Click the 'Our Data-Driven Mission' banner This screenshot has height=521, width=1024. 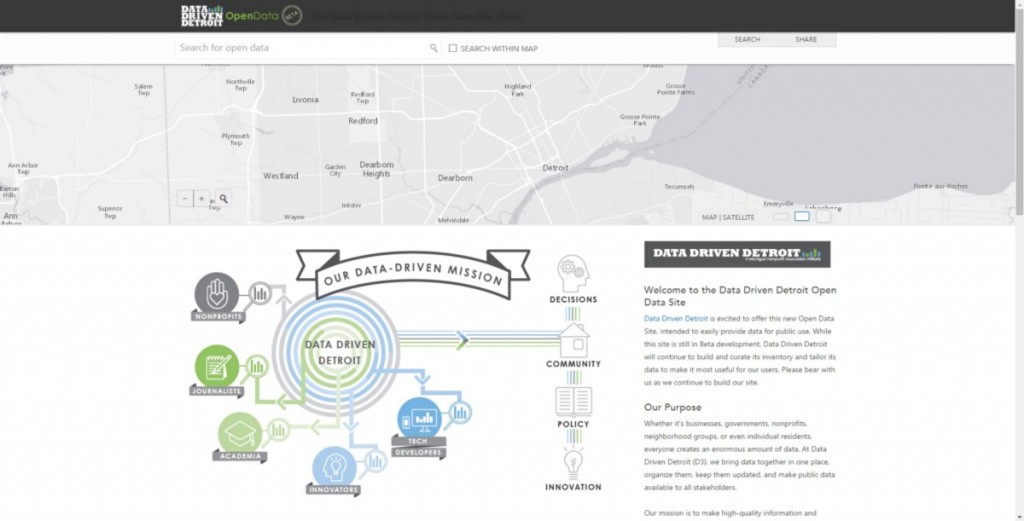coord(413,274)
